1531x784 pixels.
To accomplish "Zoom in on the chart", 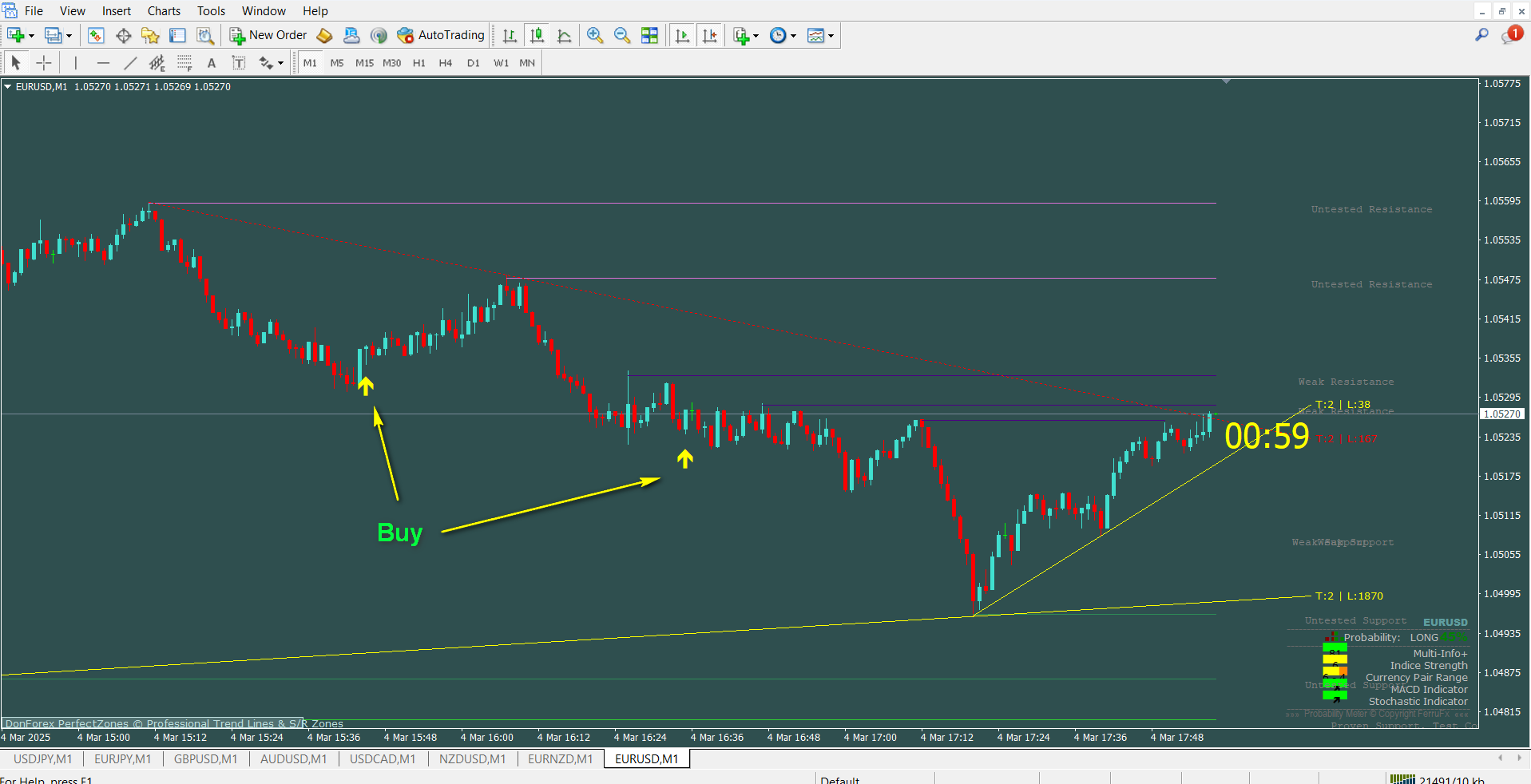I will point(595,35).
